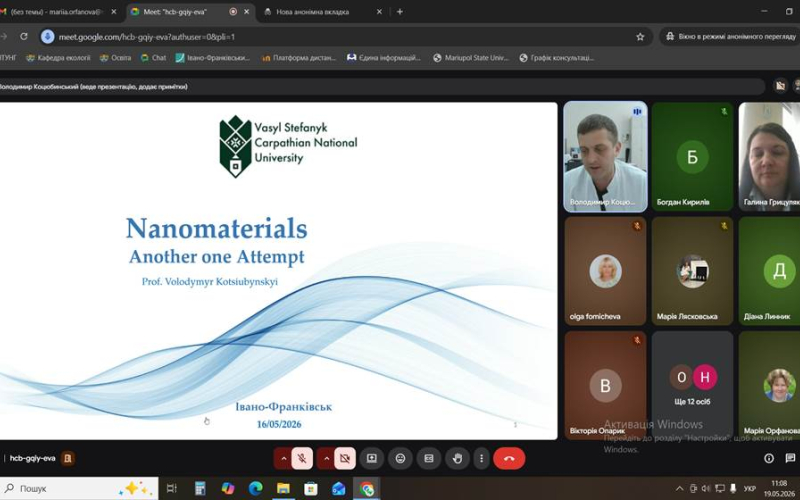The image size is (800, 500).
Task: Click the presenter name banner above slide
Action: [382, 87]
